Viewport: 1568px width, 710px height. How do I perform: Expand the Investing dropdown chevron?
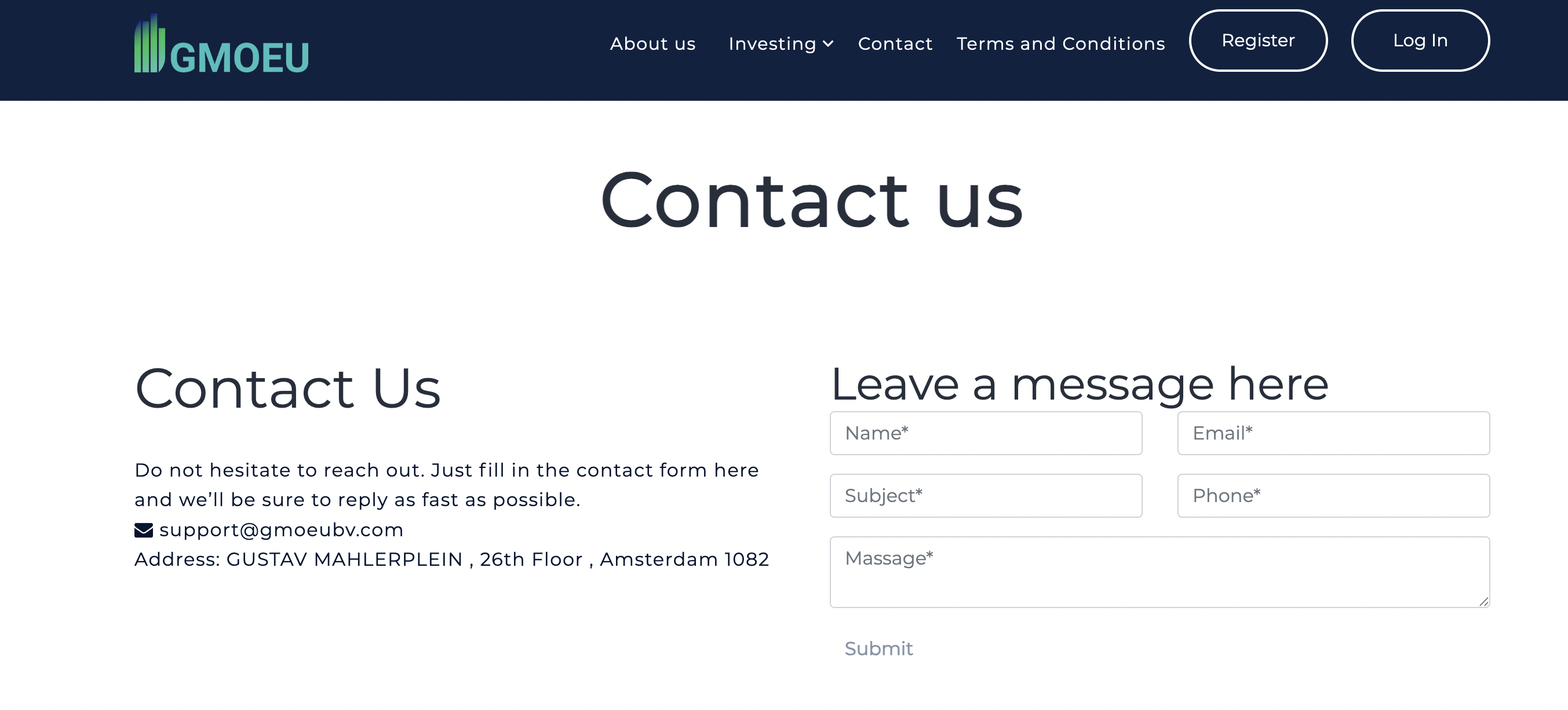coord(828,44)
